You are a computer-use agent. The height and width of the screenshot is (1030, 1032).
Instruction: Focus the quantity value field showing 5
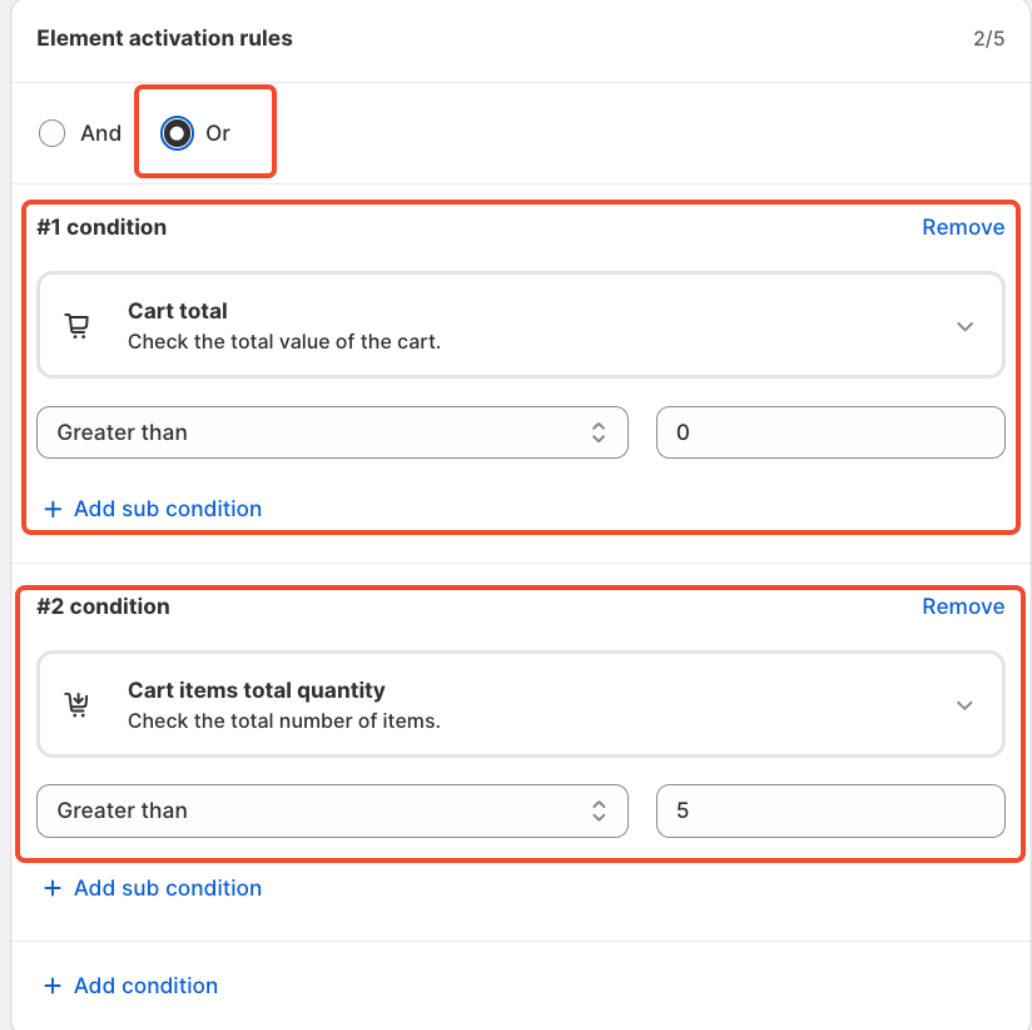830,810
